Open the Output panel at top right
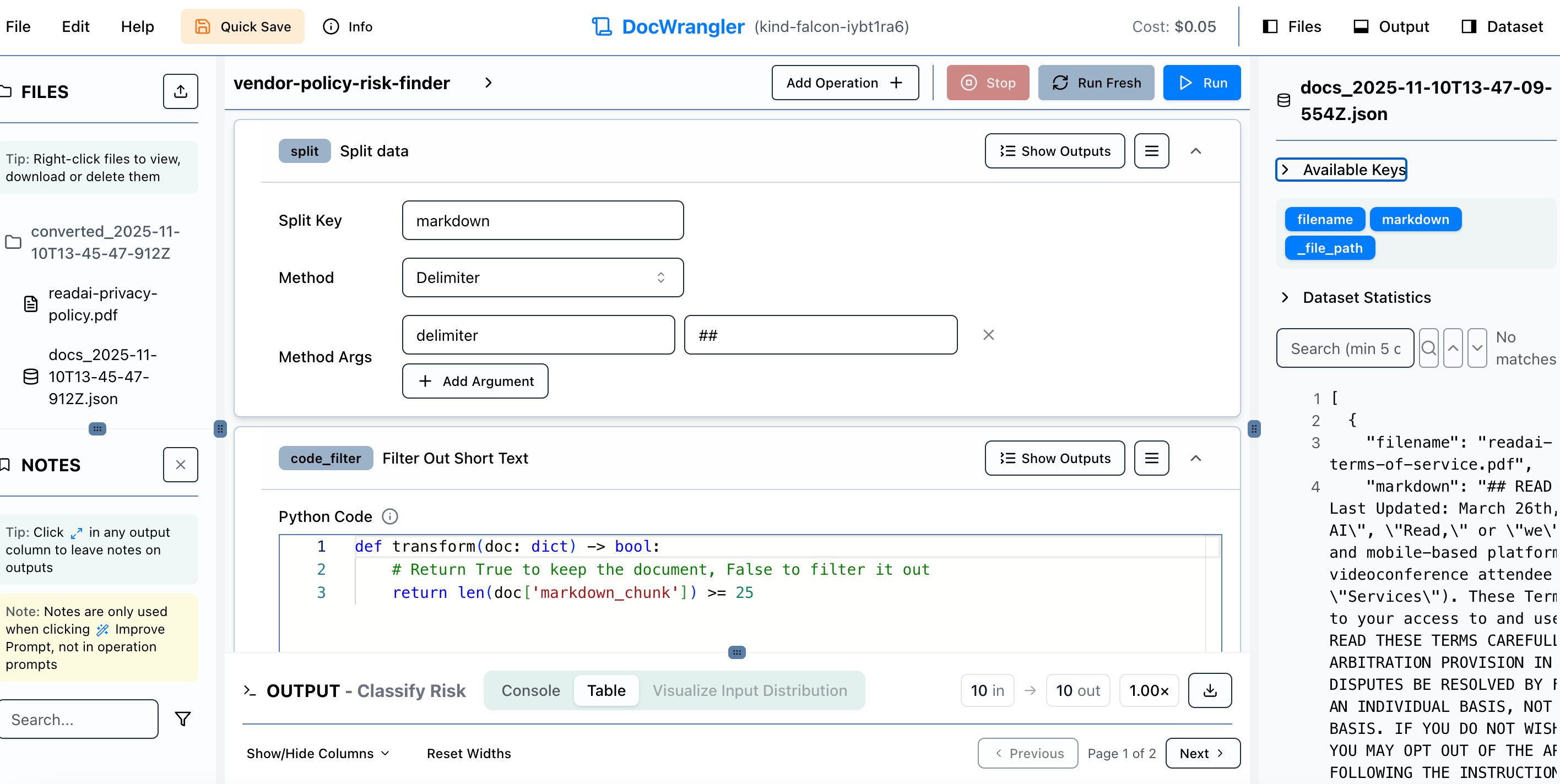This screenshot has width=1560, height=784. 1390,26
